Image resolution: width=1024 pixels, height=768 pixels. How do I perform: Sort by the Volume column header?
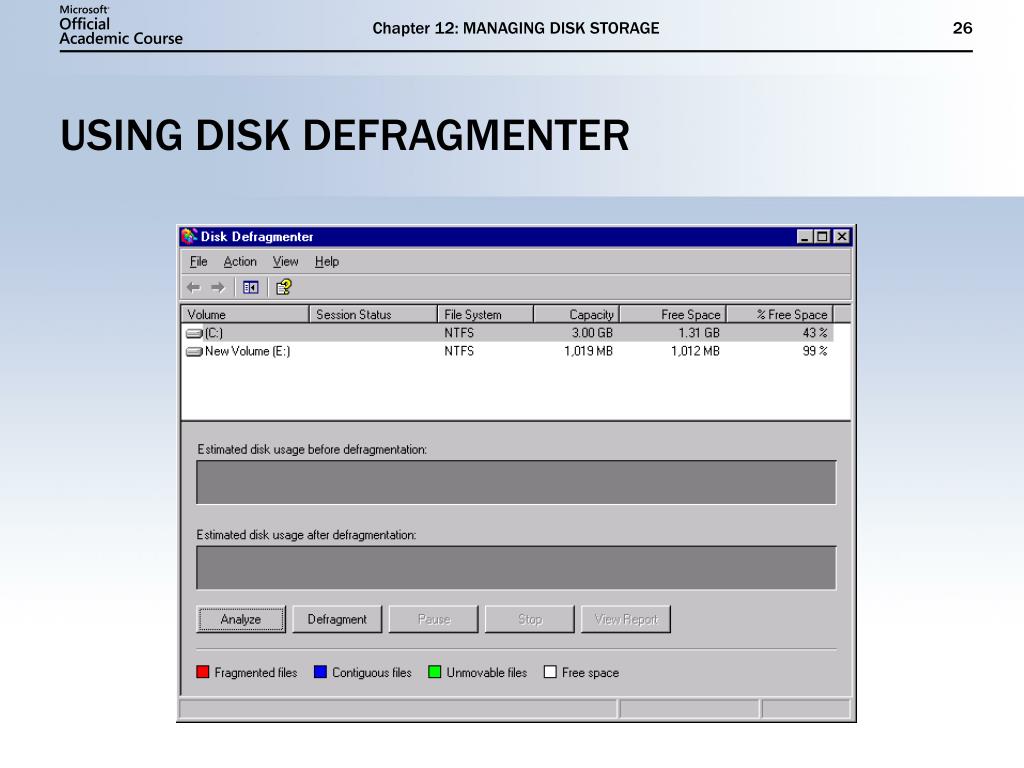pos(245,314)
